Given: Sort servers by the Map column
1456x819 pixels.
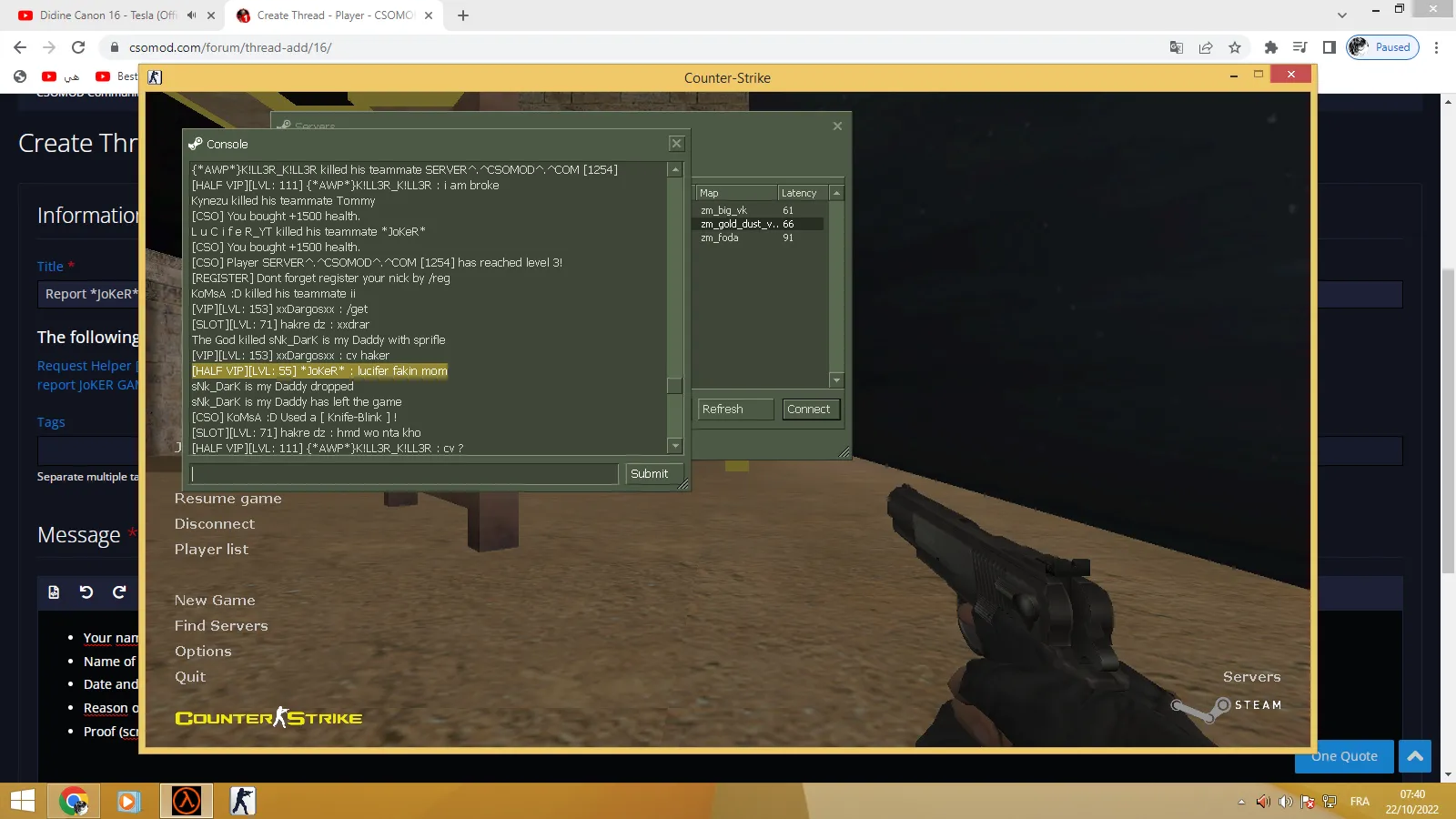Looking at the screenshot, I should (737, 193).
